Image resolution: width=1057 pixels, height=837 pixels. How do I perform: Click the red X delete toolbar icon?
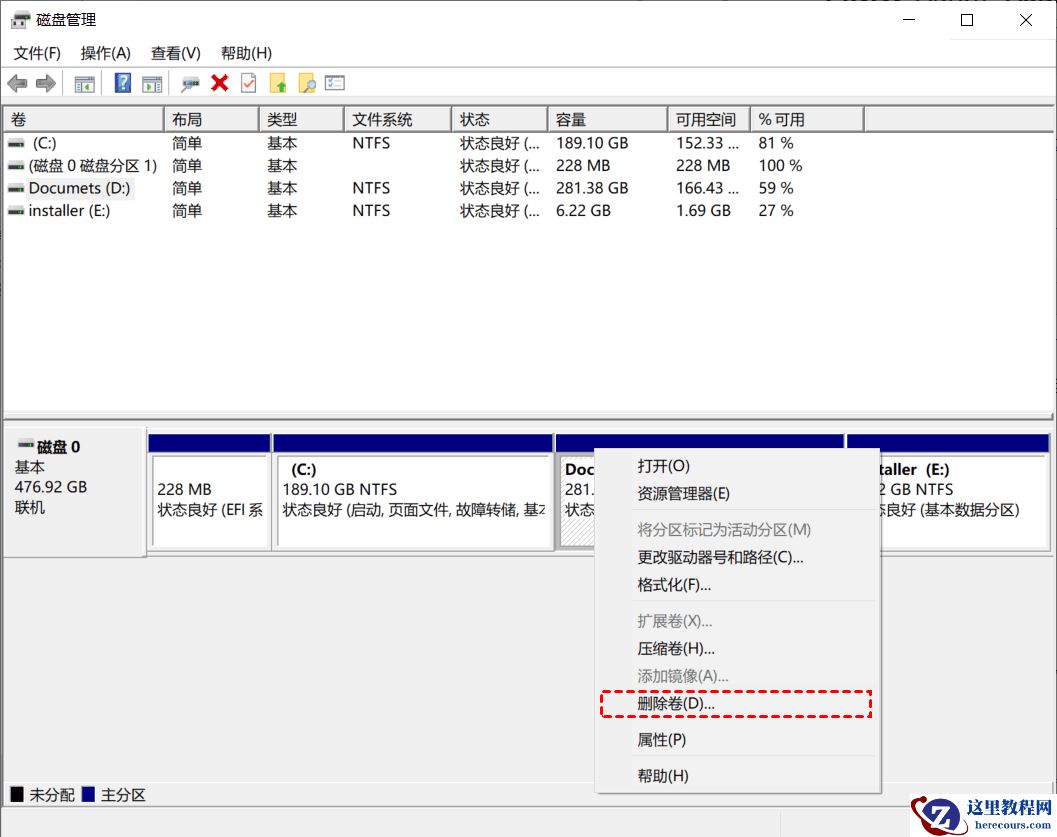pos(220,83)
